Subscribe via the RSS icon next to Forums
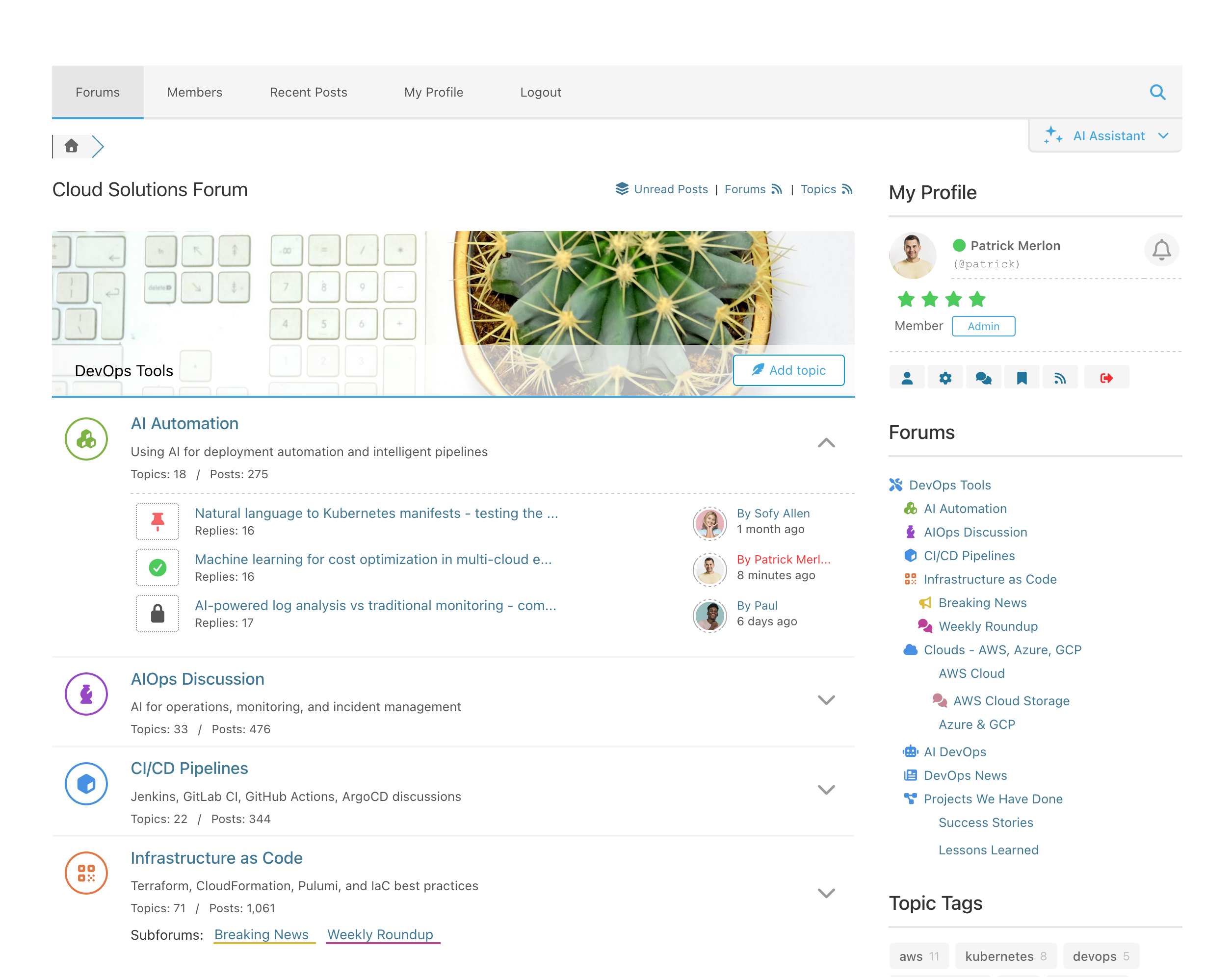This screenshot has height=977, width=1232. coord(777,189)
